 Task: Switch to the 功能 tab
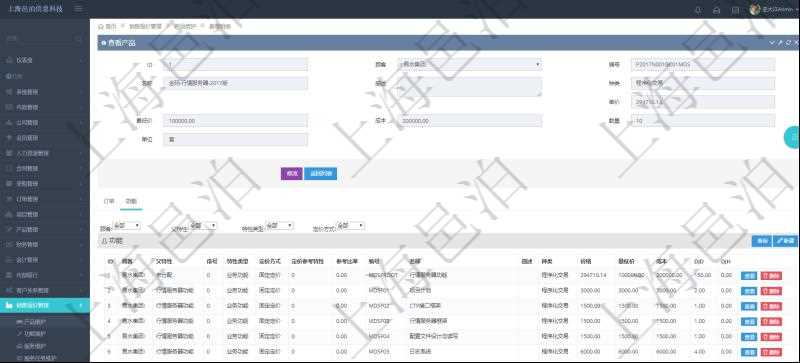coord(131,201)
